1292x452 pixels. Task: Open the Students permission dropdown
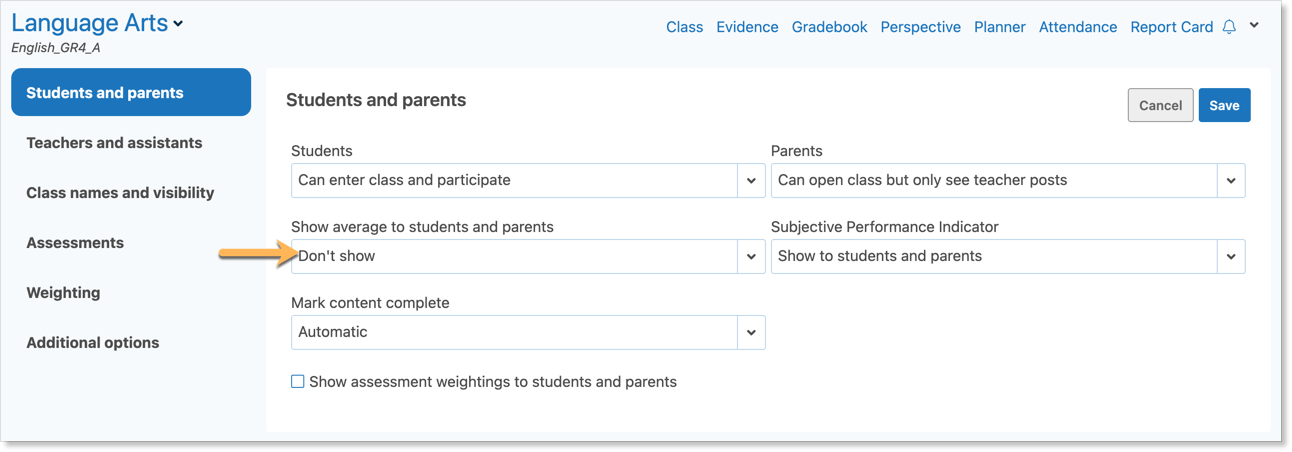[x=528, y=181]
